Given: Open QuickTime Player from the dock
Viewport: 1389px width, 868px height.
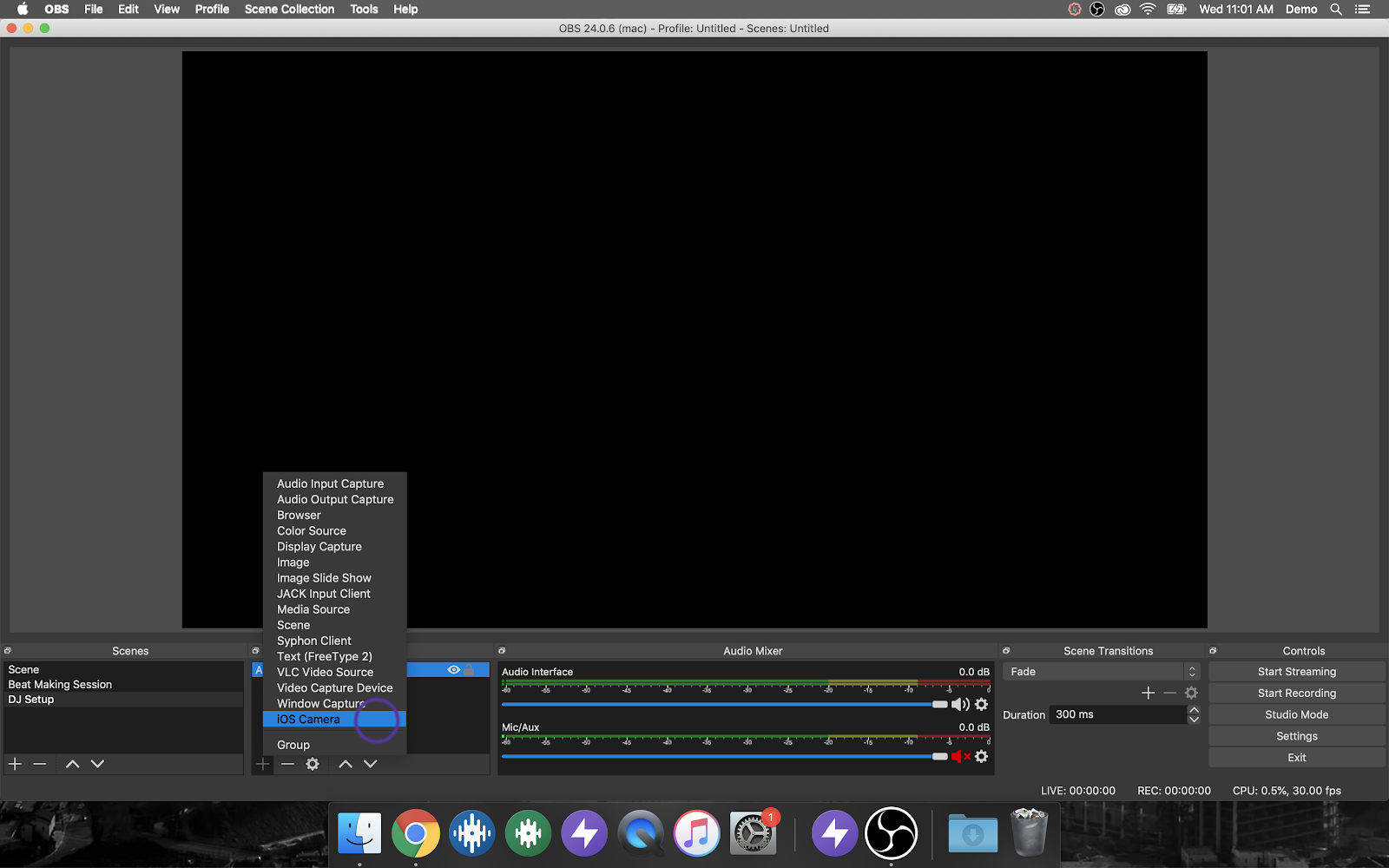Looking at the screenshot, I should pos(641,833).
